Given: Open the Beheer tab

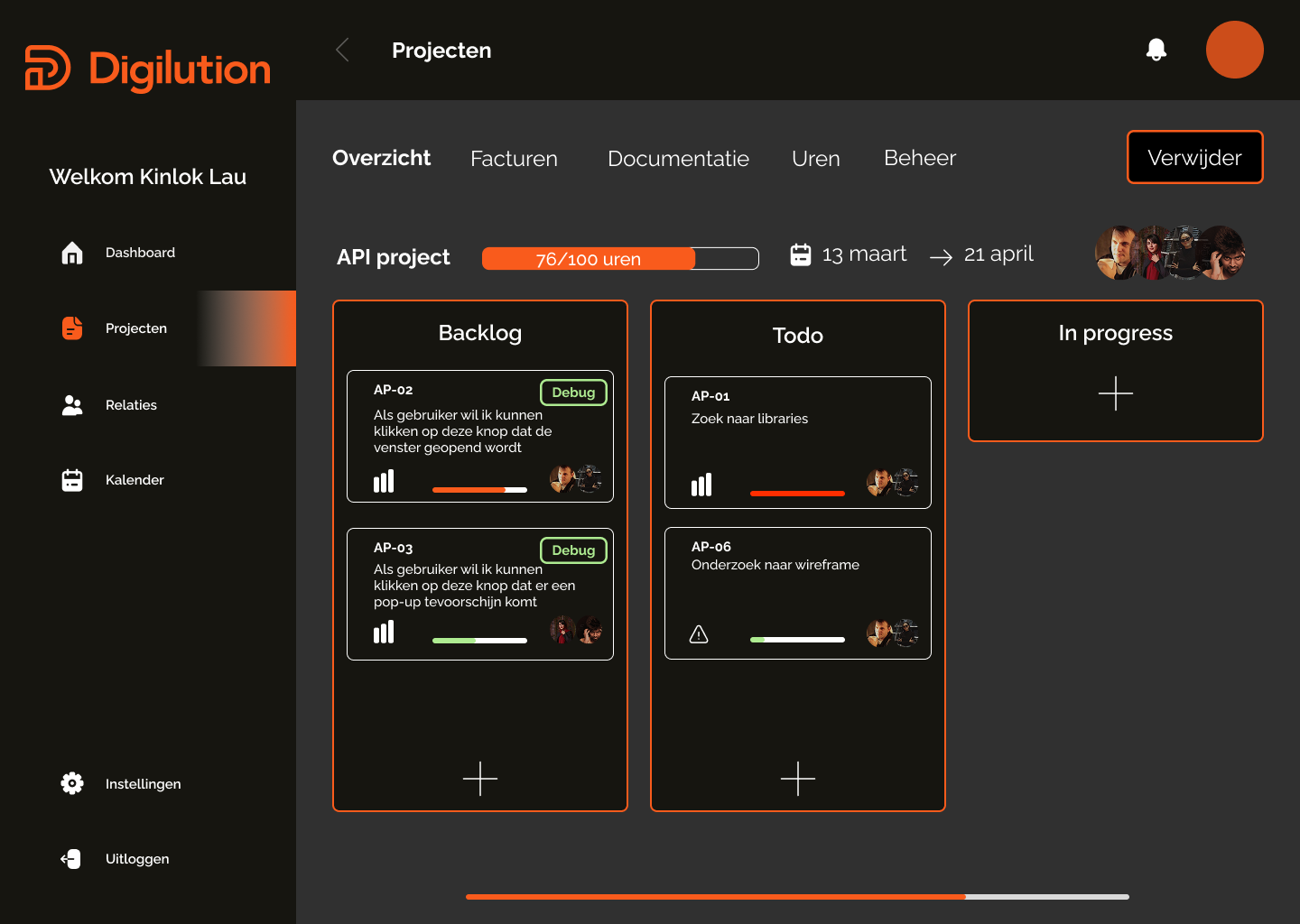Looking at the screenshot, I should (x=920, y=158).
